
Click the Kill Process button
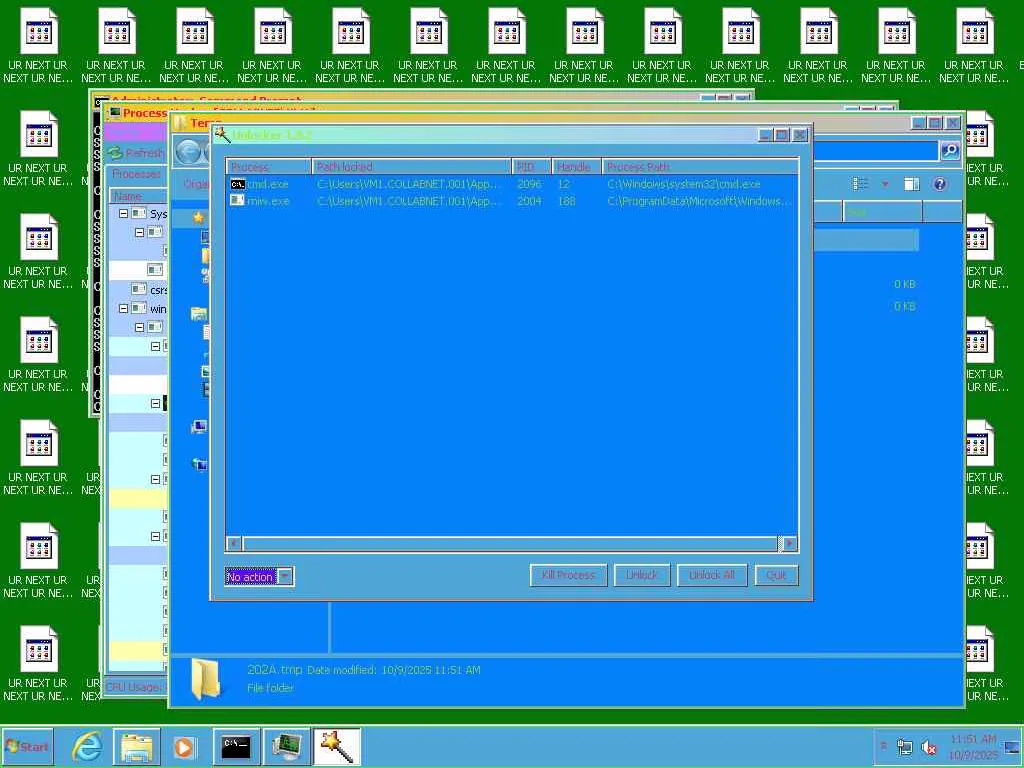(x=568, y=575)
